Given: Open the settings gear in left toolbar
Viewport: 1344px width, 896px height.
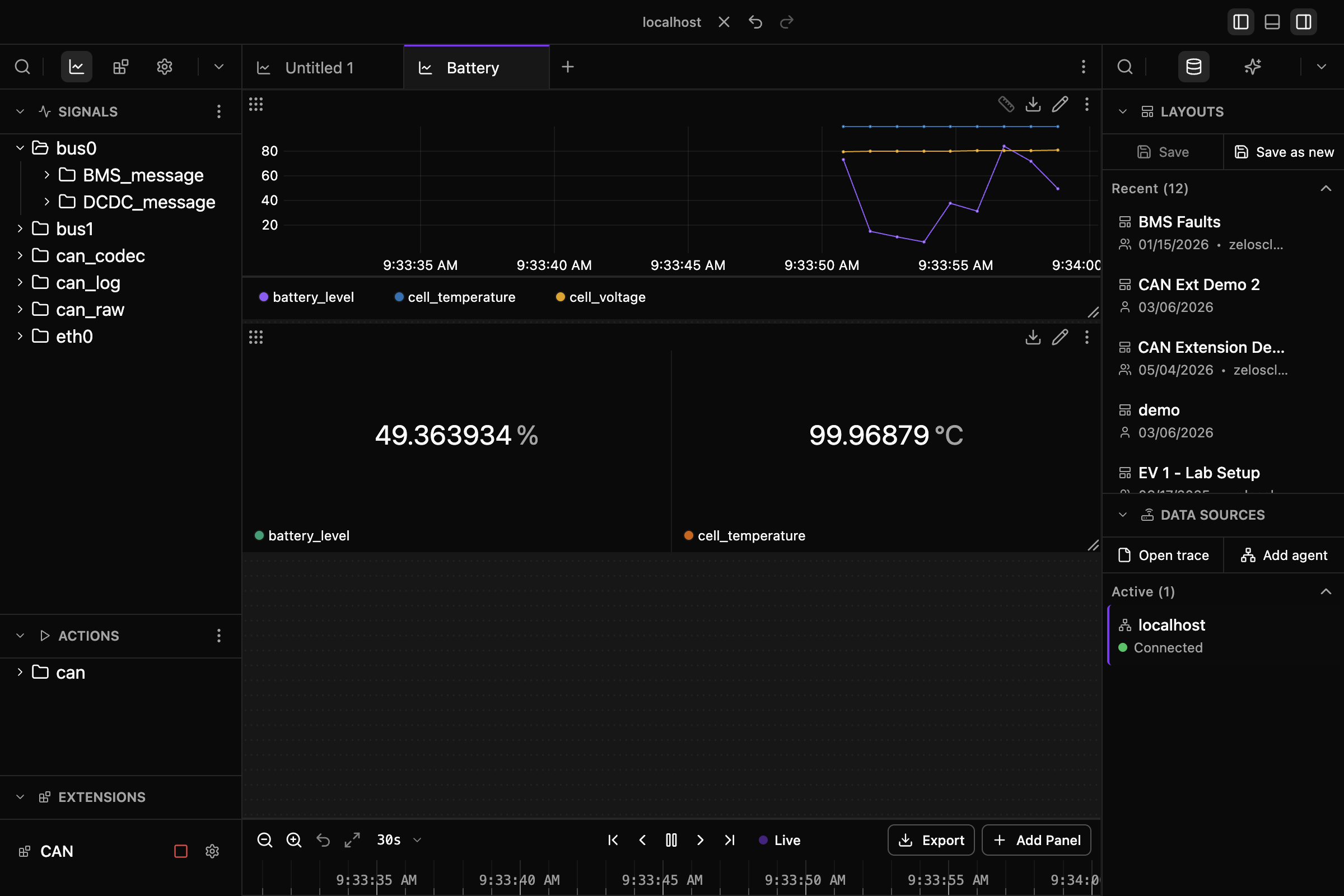Looking at the screenshot, I should 165,67.
